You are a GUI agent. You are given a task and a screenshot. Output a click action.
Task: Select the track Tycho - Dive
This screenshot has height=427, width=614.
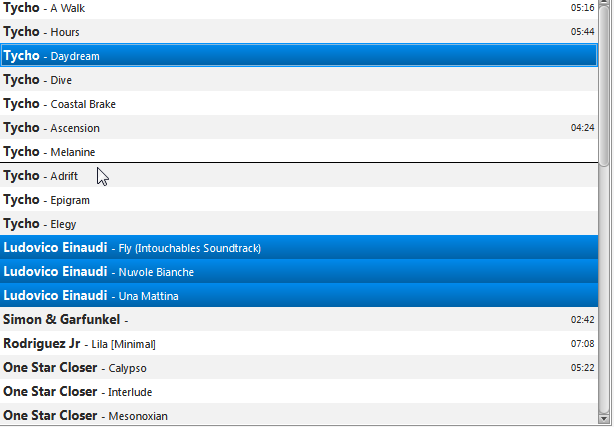pos(299,80)
